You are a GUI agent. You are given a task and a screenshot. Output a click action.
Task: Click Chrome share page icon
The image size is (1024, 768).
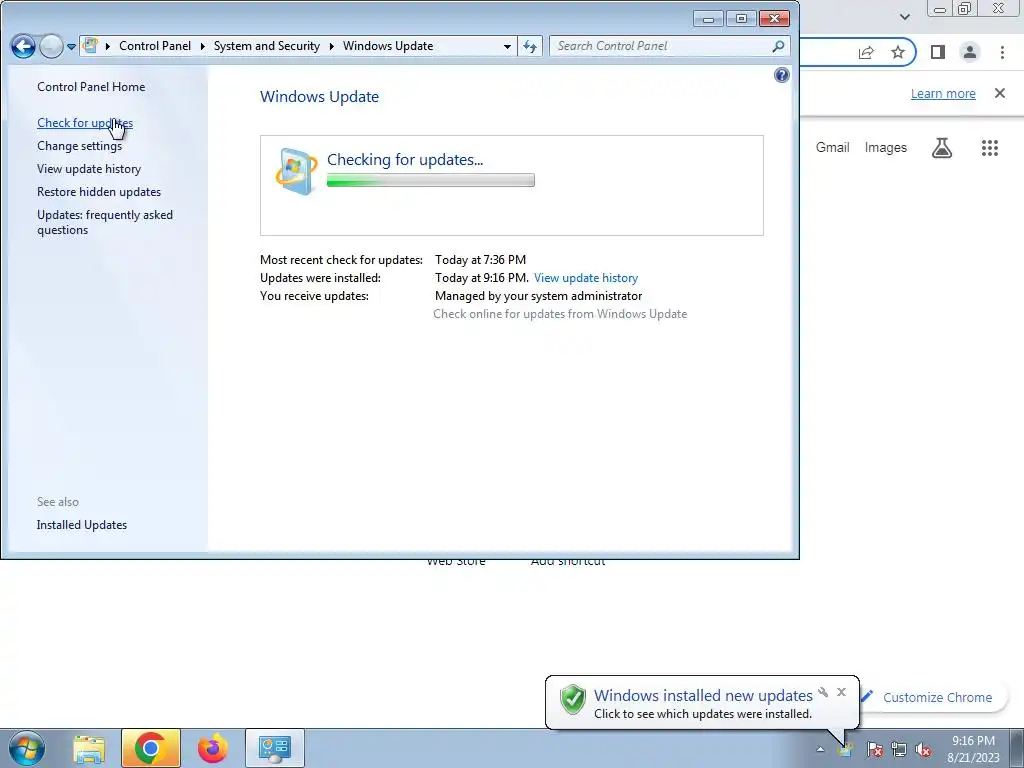coord(866,52)
